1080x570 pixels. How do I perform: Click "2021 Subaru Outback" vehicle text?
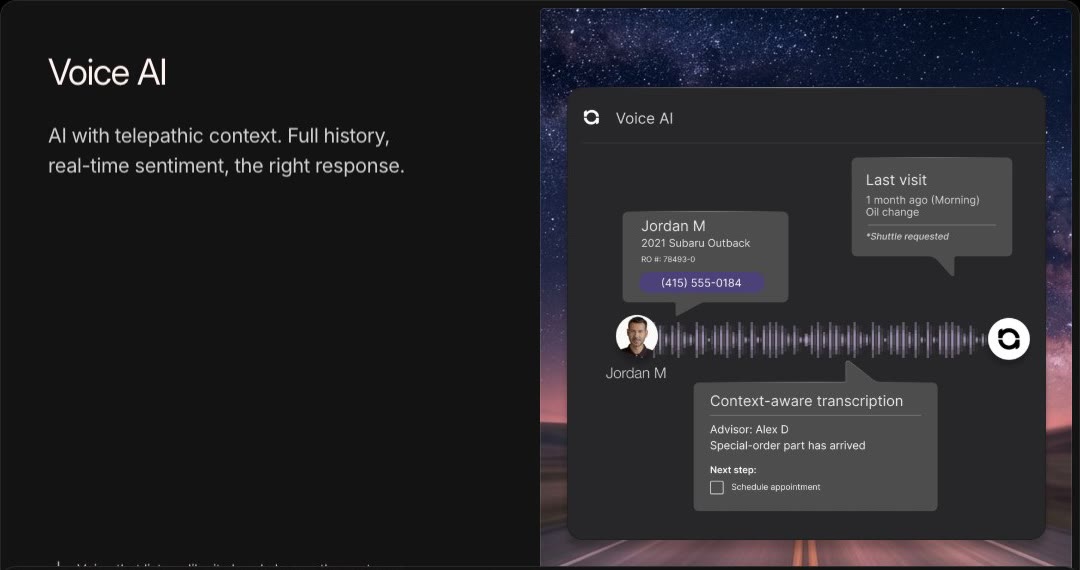(696, 243)
